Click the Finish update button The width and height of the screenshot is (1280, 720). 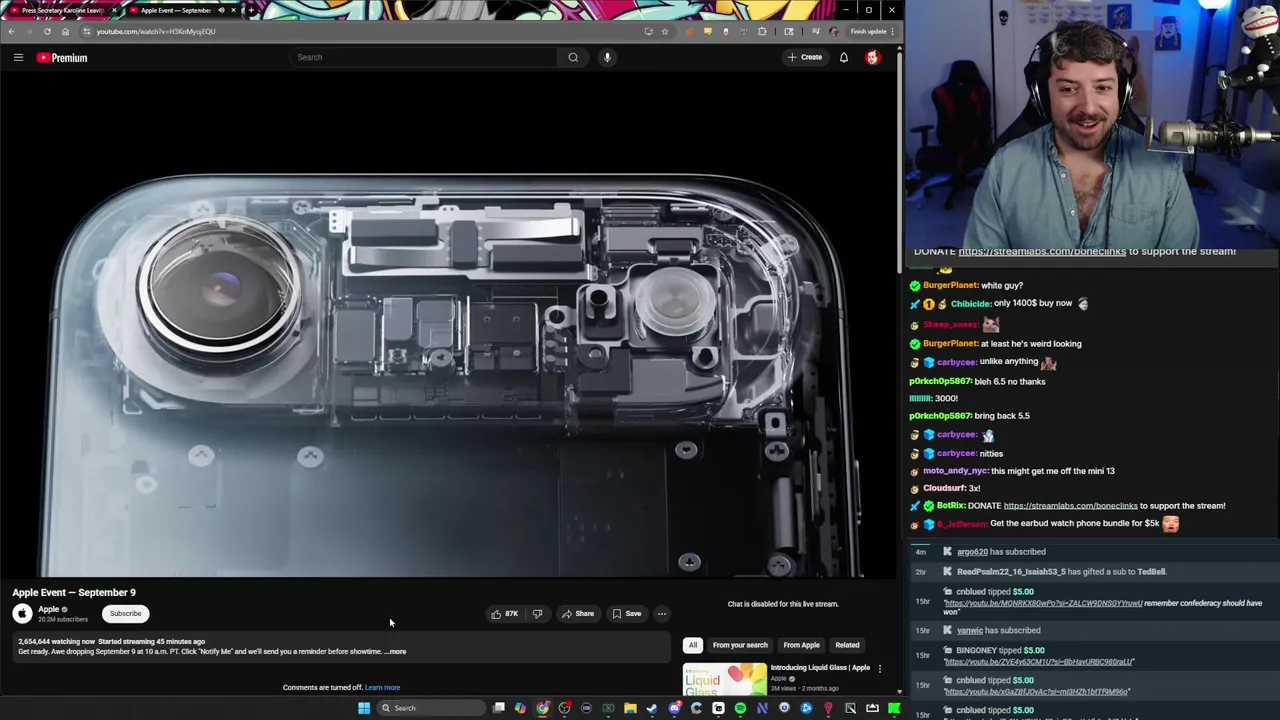[868, 31]
